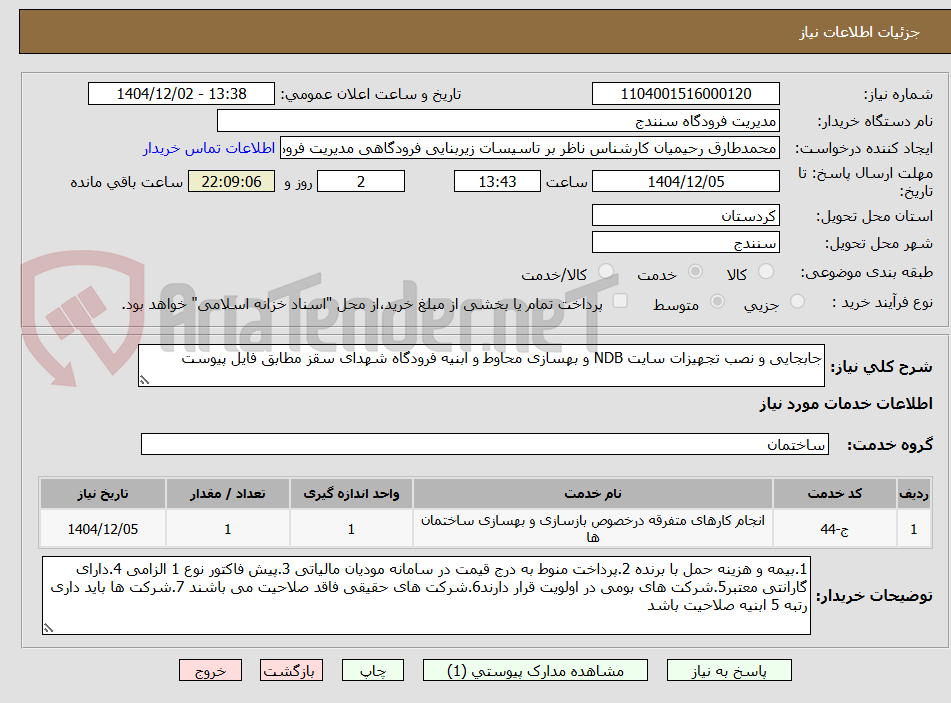Click the نوع فرآیند خرید label
This screenshot has height=703, width=951.
pos(882,302)
